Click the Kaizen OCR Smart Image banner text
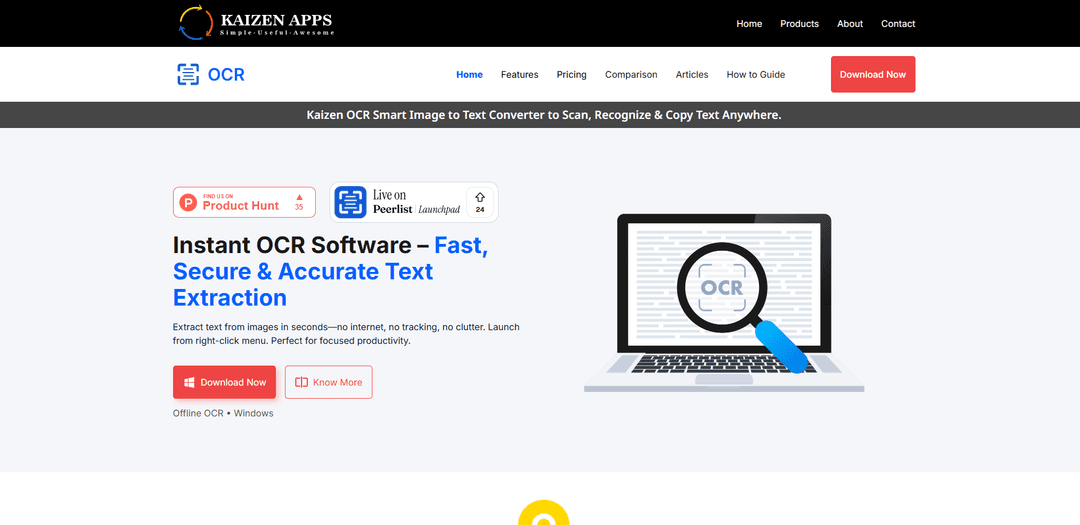Viewport: 1080px width, 525px height. tap(543, 115)
